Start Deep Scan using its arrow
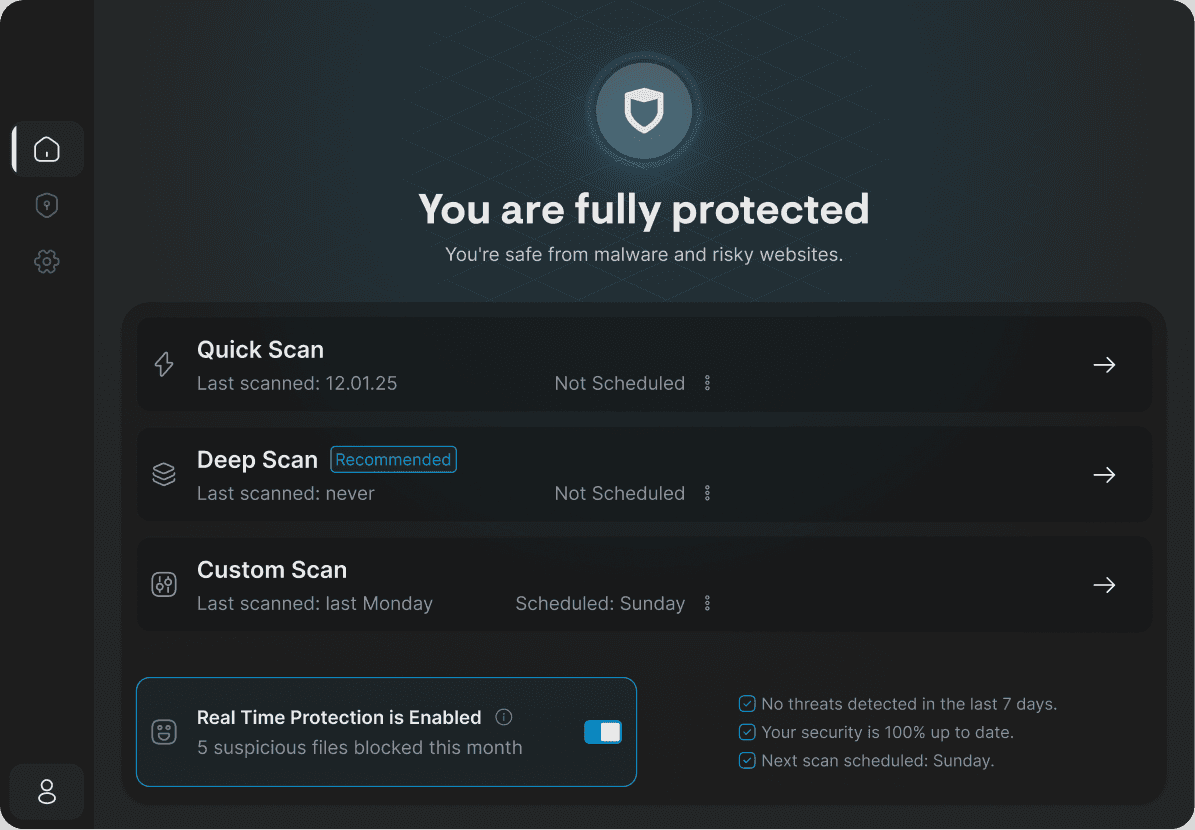This screenshot has width=1195, height=830. pos(1104,475)
